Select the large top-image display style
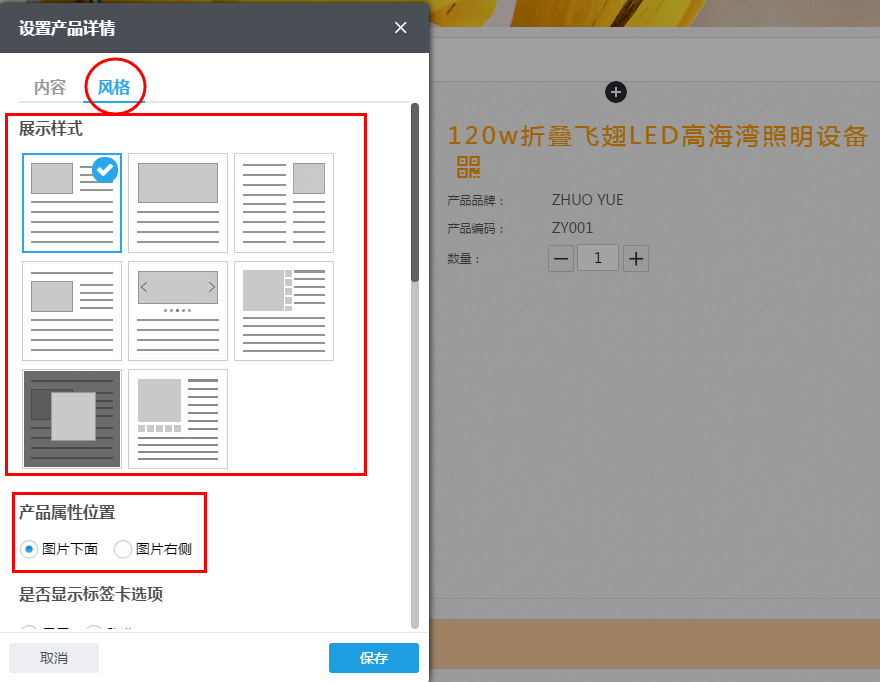 177,203
